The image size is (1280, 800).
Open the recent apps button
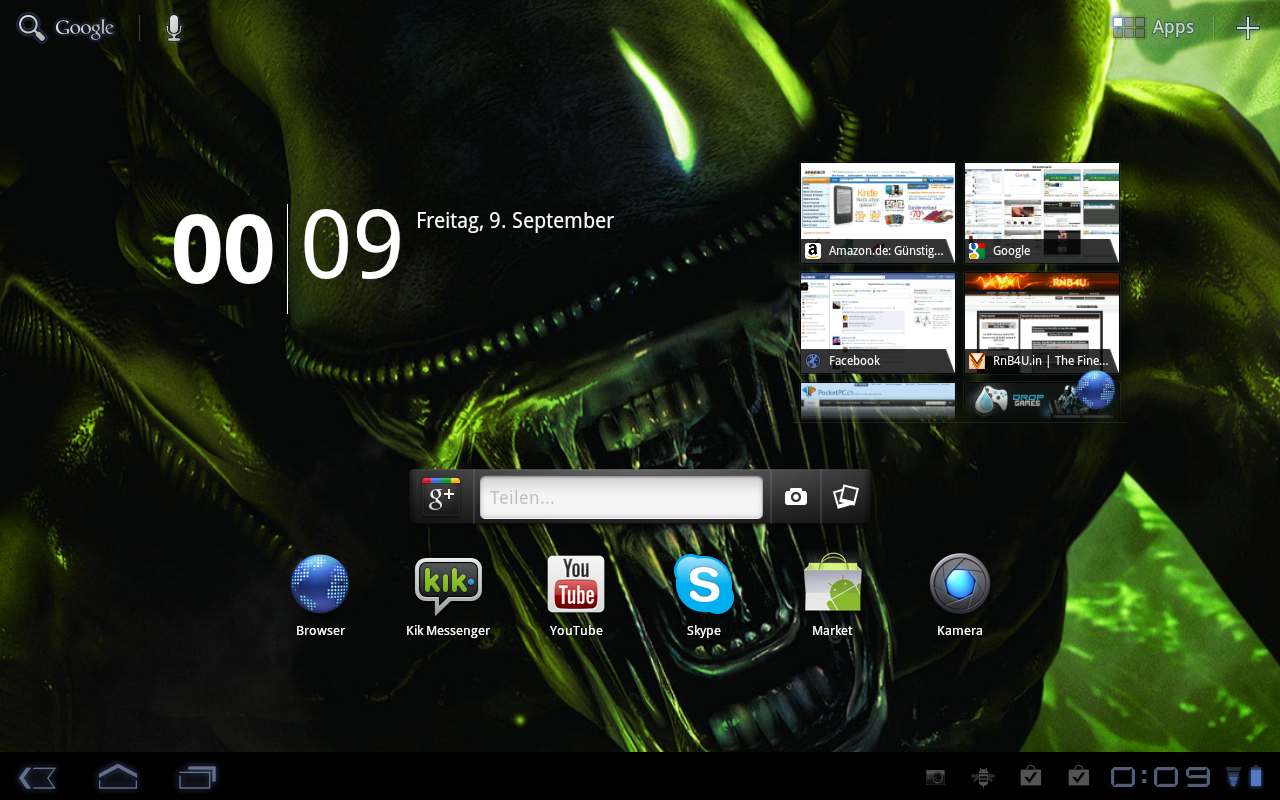(197, 777)
